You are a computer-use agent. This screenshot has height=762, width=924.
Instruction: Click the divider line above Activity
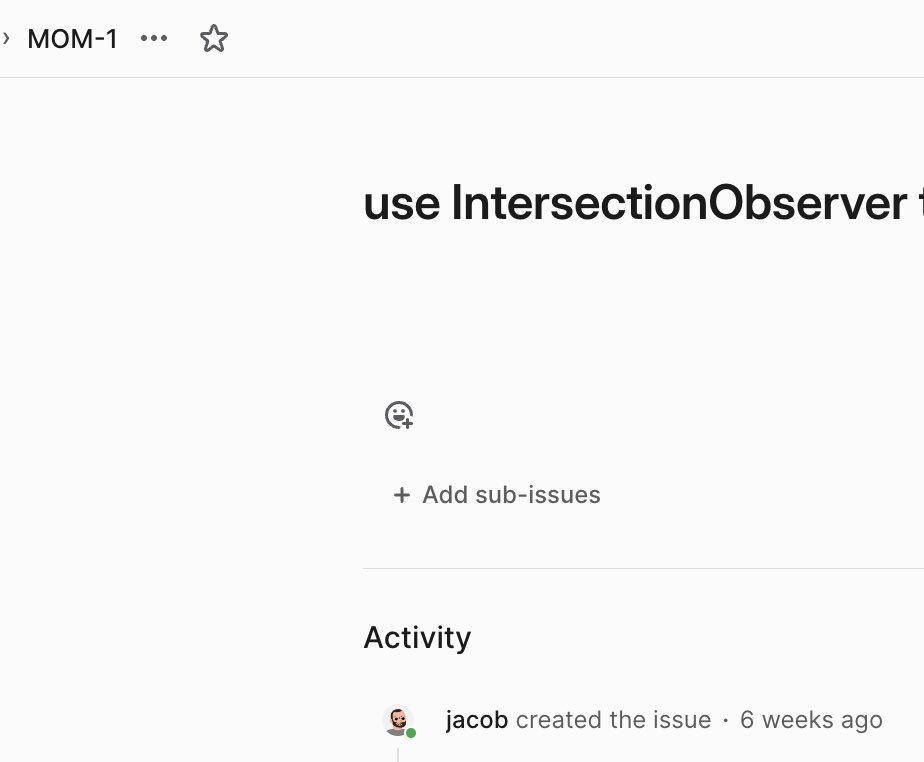pyautogui.click(x=644, y=569)
